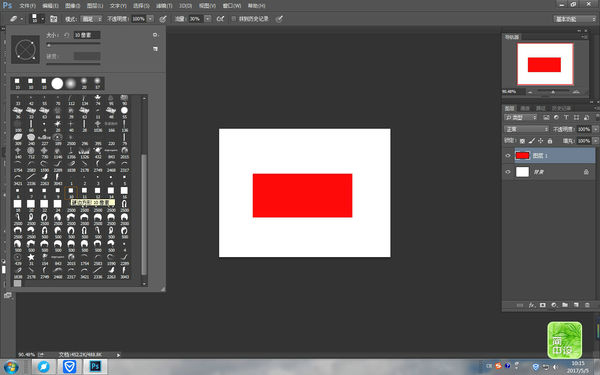Click the navigator zoom in icon

576,92
